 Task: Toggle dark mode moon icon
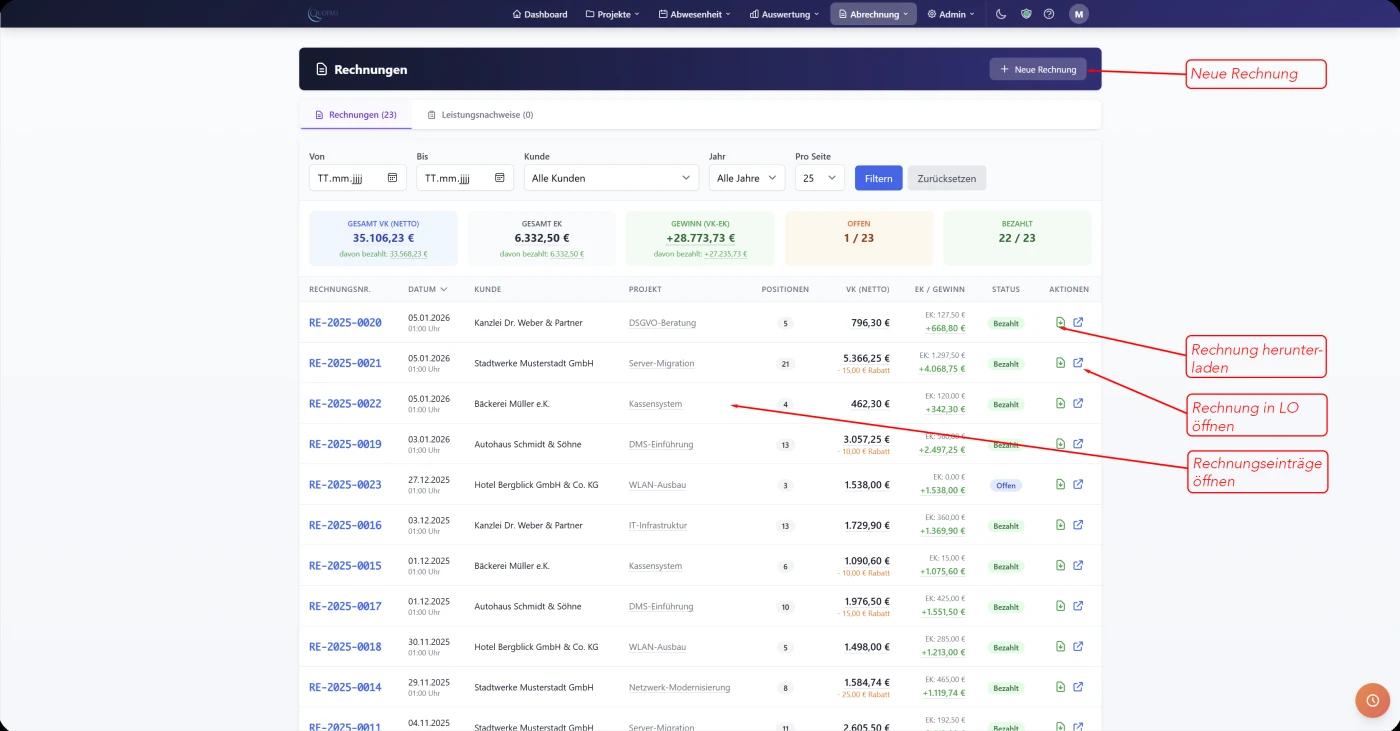click(1002, 14)
